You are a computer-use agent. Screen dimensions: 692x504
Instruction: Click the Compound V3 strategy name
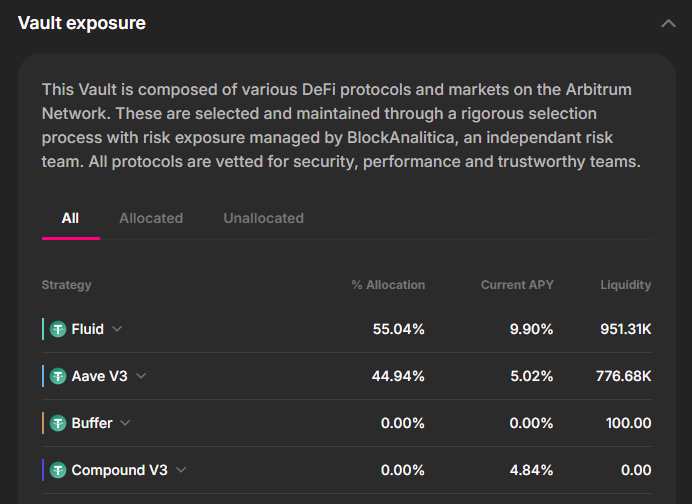click(120, 470)
